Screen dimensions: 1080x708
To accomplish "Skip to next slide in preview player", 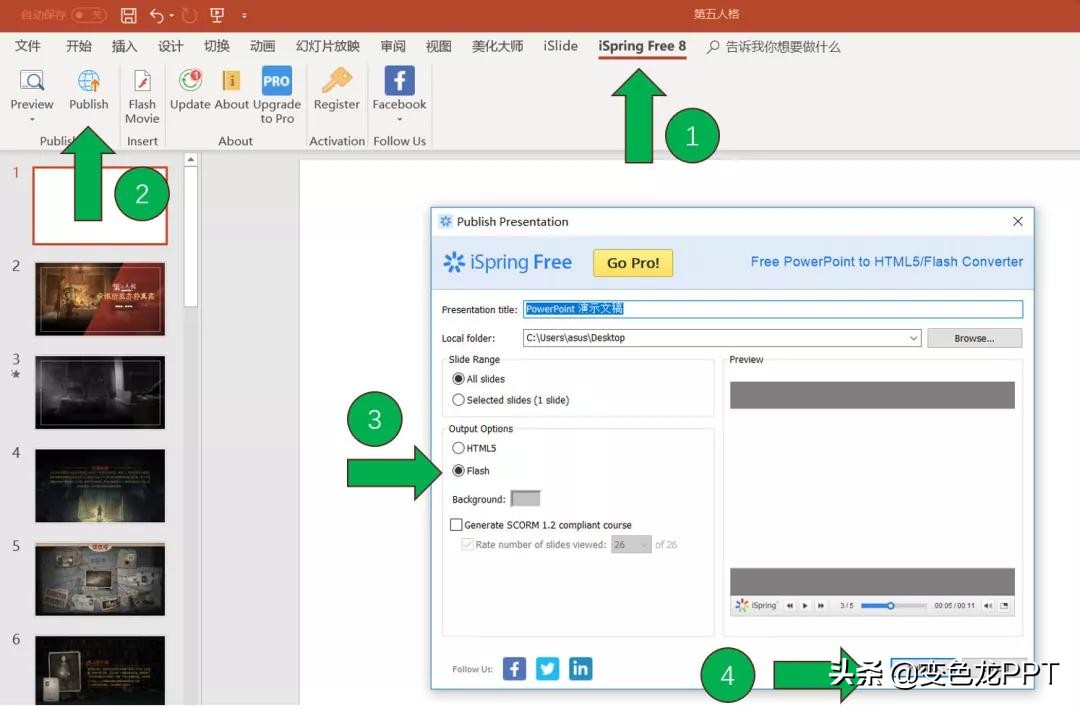I will pos(820,606).
